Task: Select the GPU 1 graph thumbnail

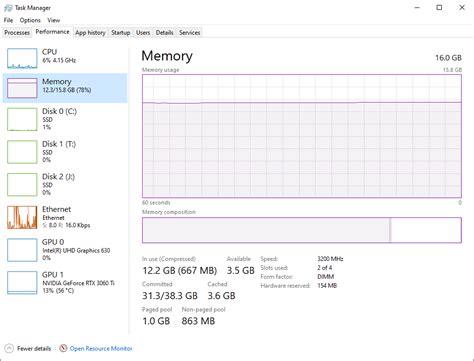Action: (22, 283)
